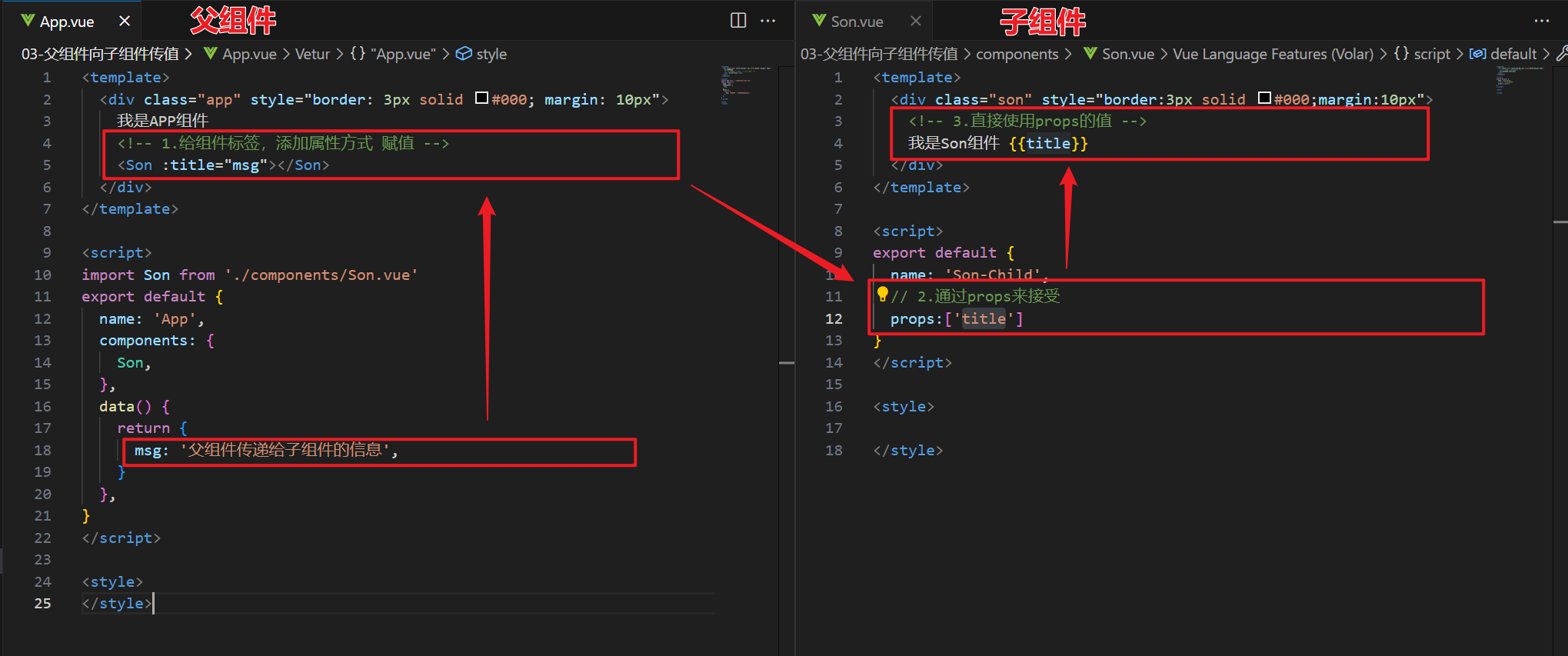Click the closing </template> tag in Son.vue

click(x=921, y=187)
